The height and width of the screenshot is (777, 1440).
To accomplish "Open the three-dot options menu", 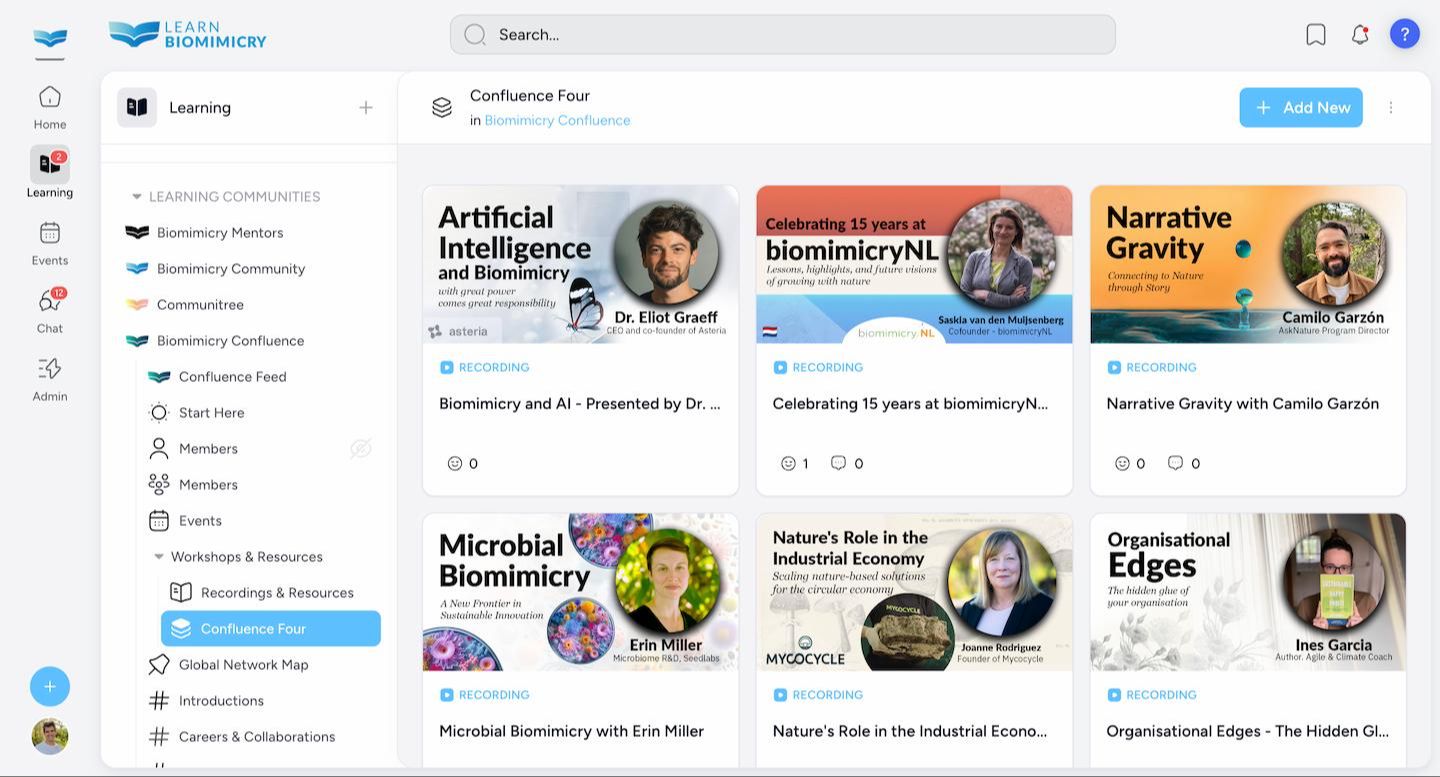I will (x=1390, y=107).
